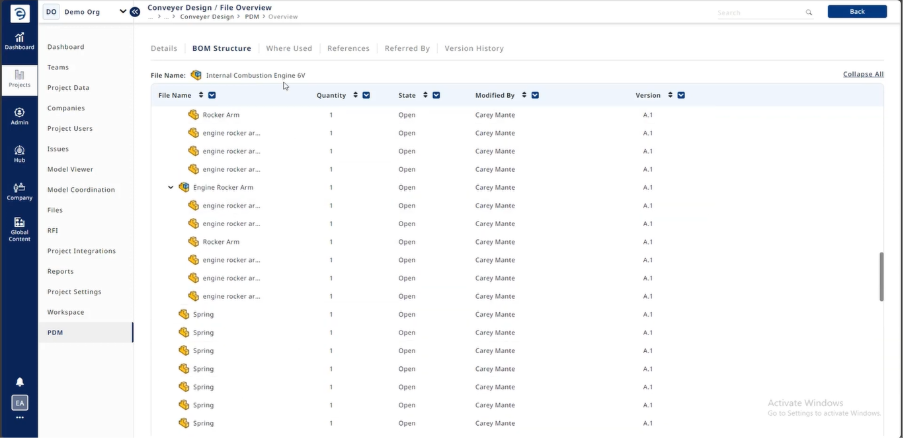
Task: Open the Hub icon in the left rail
Action: tap(19, 152)
